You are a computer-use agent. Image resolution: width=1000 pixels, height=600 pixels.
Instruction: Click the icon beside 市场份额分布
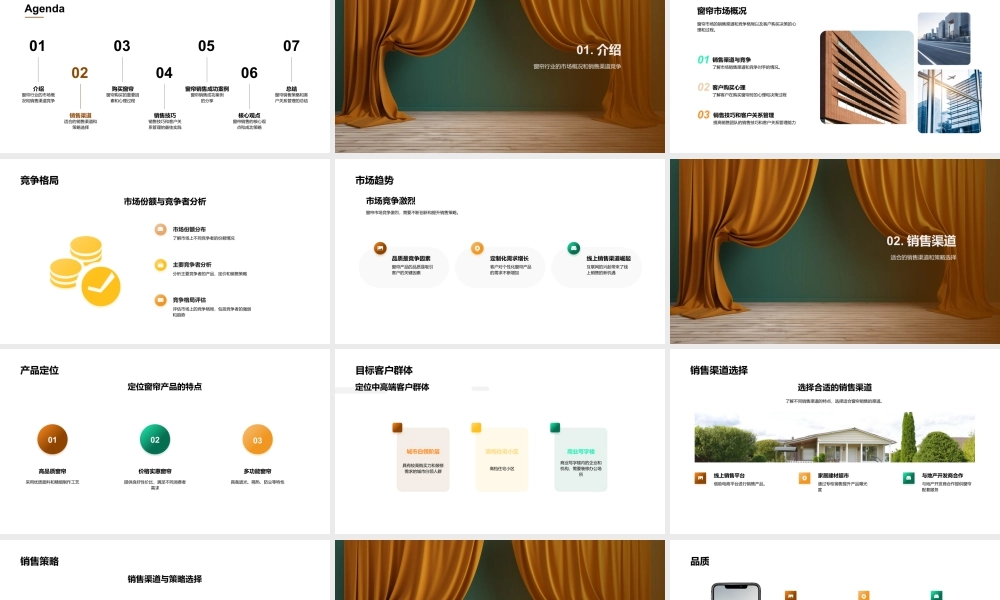(161, 230)
